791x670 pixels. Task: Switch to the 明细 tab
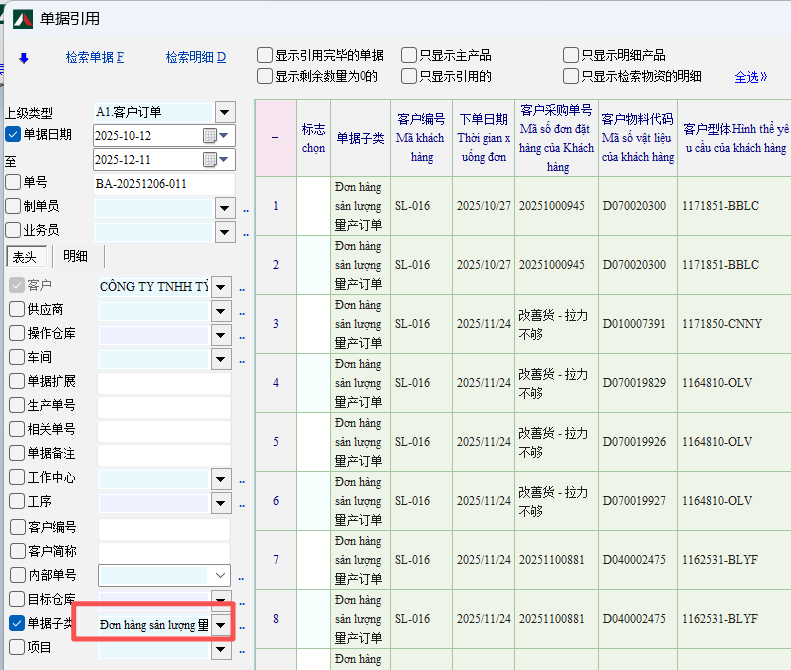click(75, 256)
